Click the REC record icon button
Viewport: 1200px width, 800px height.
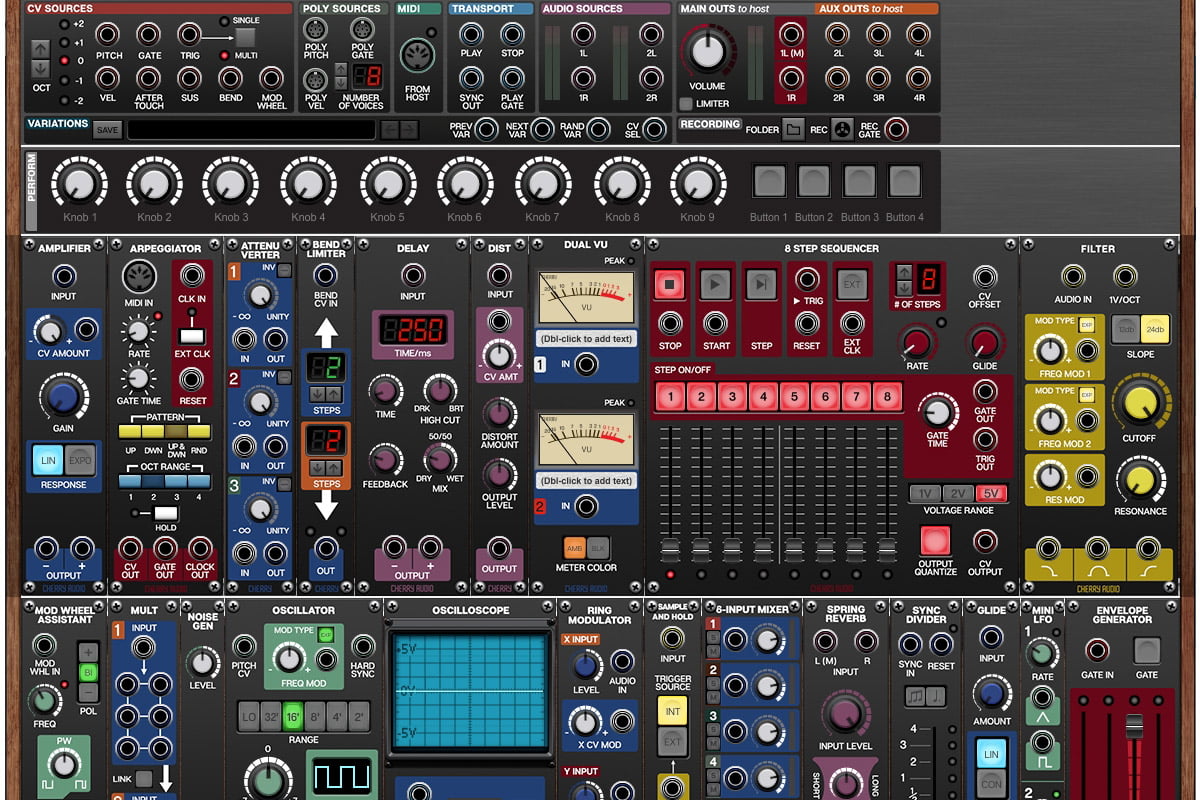pos(843,130)
